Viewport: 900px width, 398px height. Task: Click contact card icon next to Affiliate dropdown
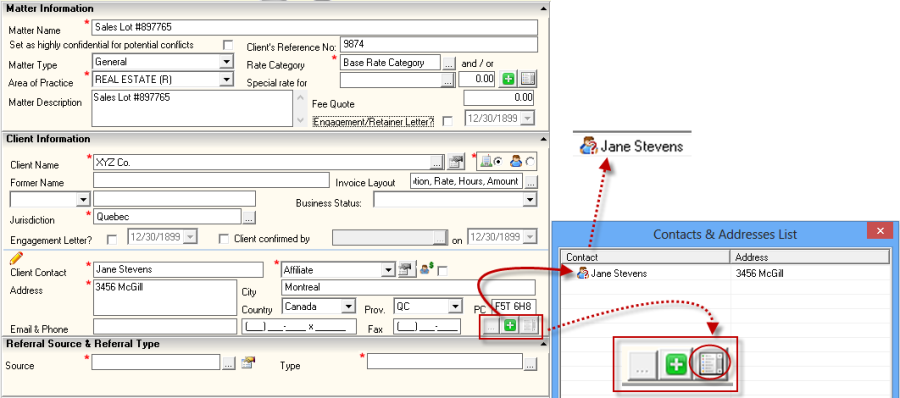(x=406, y=269)
